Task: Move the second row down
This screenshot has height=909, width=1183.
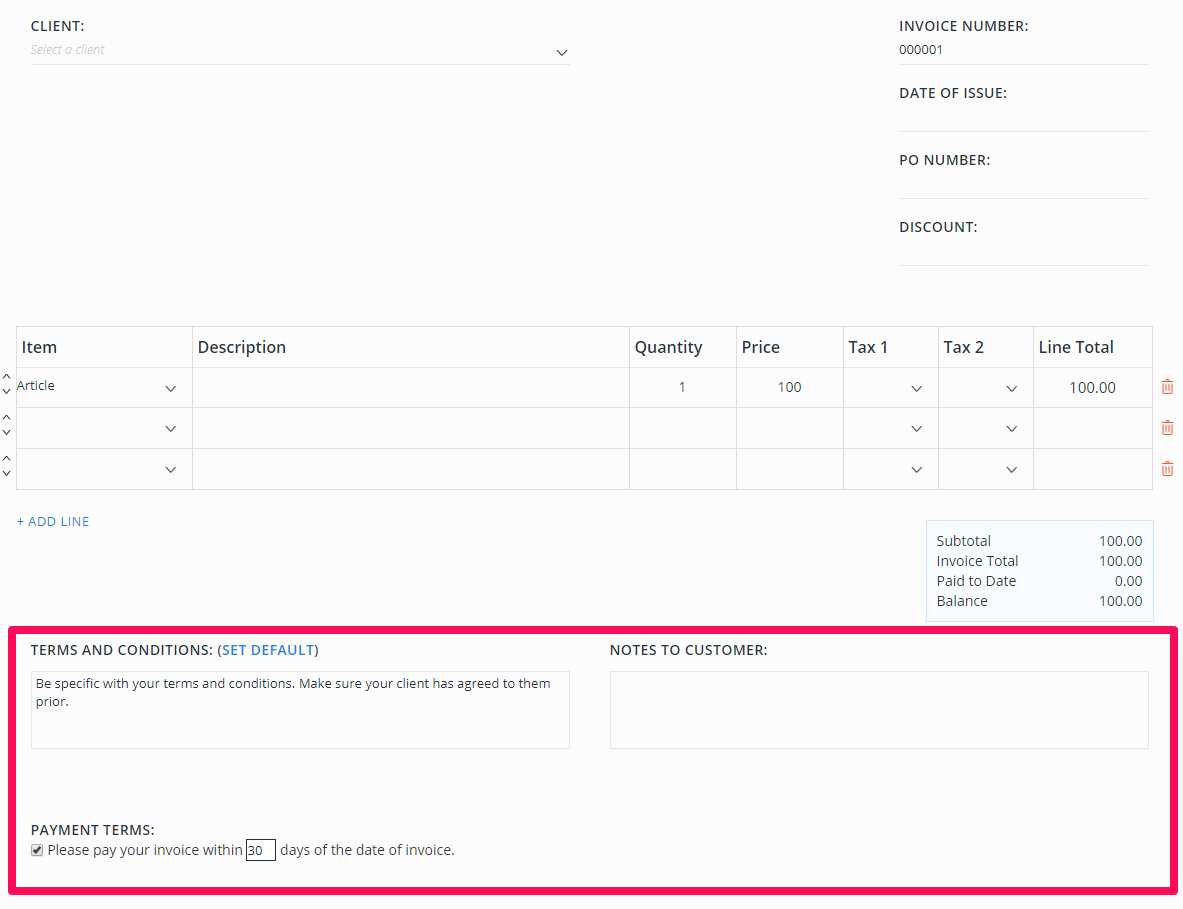Action: pos(6,433)
